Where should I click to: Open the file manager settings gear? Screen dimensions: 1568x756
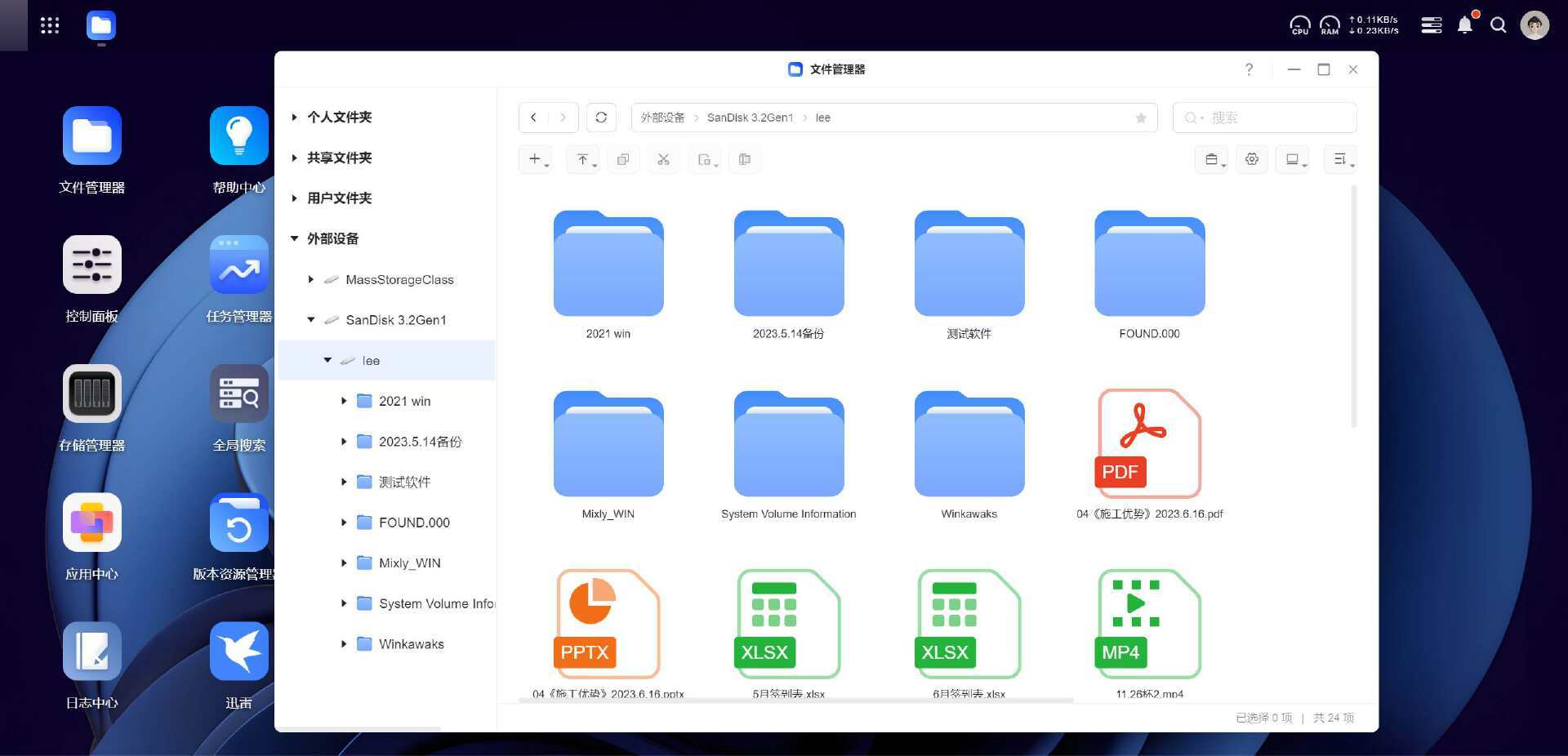pyautogui.click(x=1252, y=159)
